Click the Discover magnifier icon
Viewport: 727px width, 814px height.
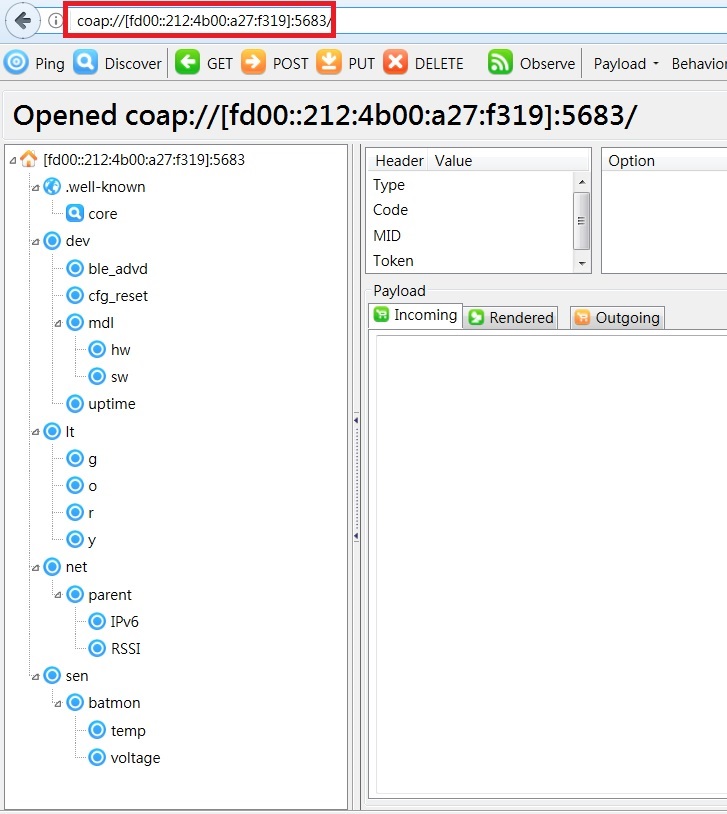[x=85, y=62]
